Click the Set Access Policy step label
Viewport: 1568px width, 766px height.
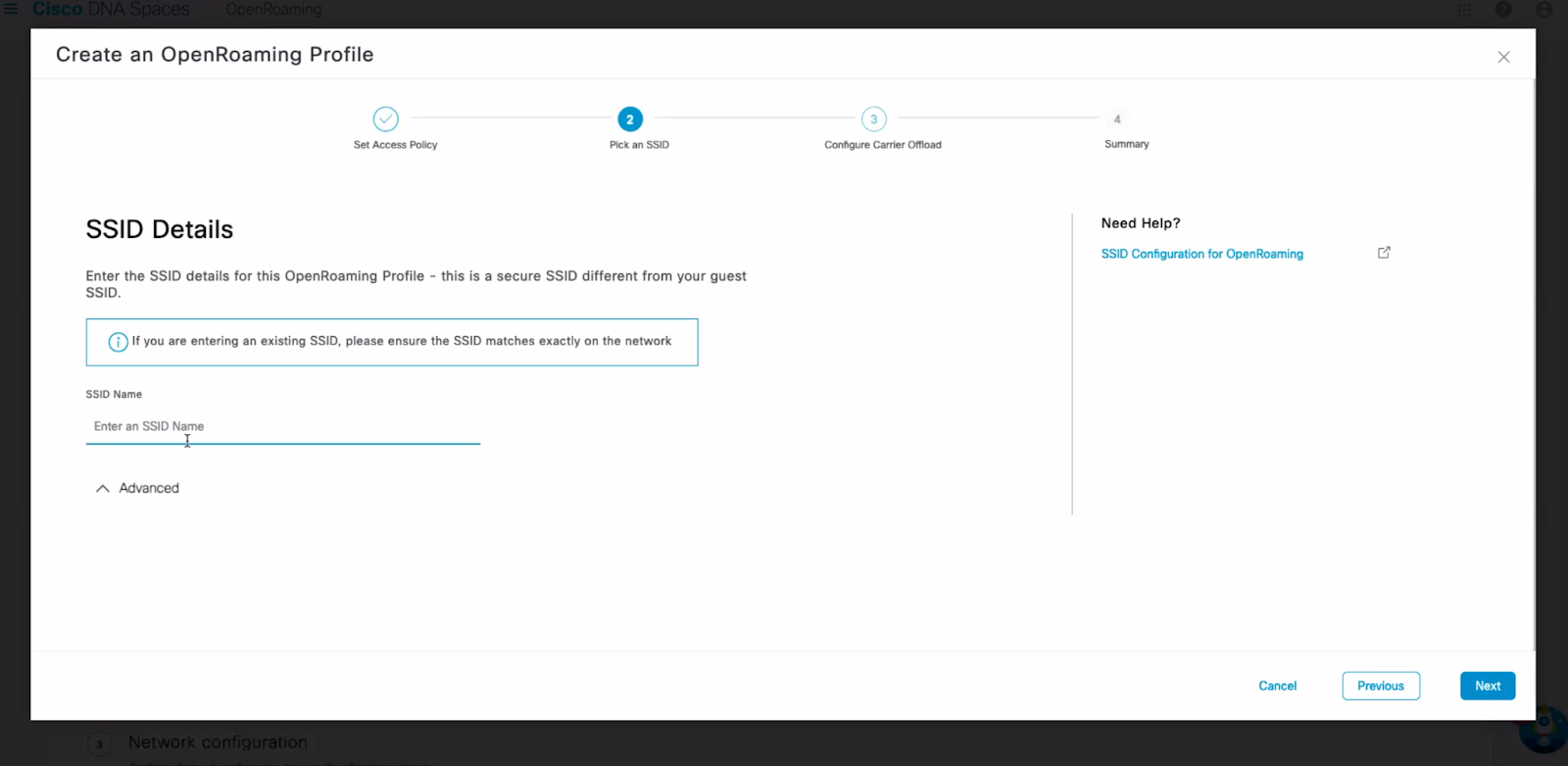point(396,145)
